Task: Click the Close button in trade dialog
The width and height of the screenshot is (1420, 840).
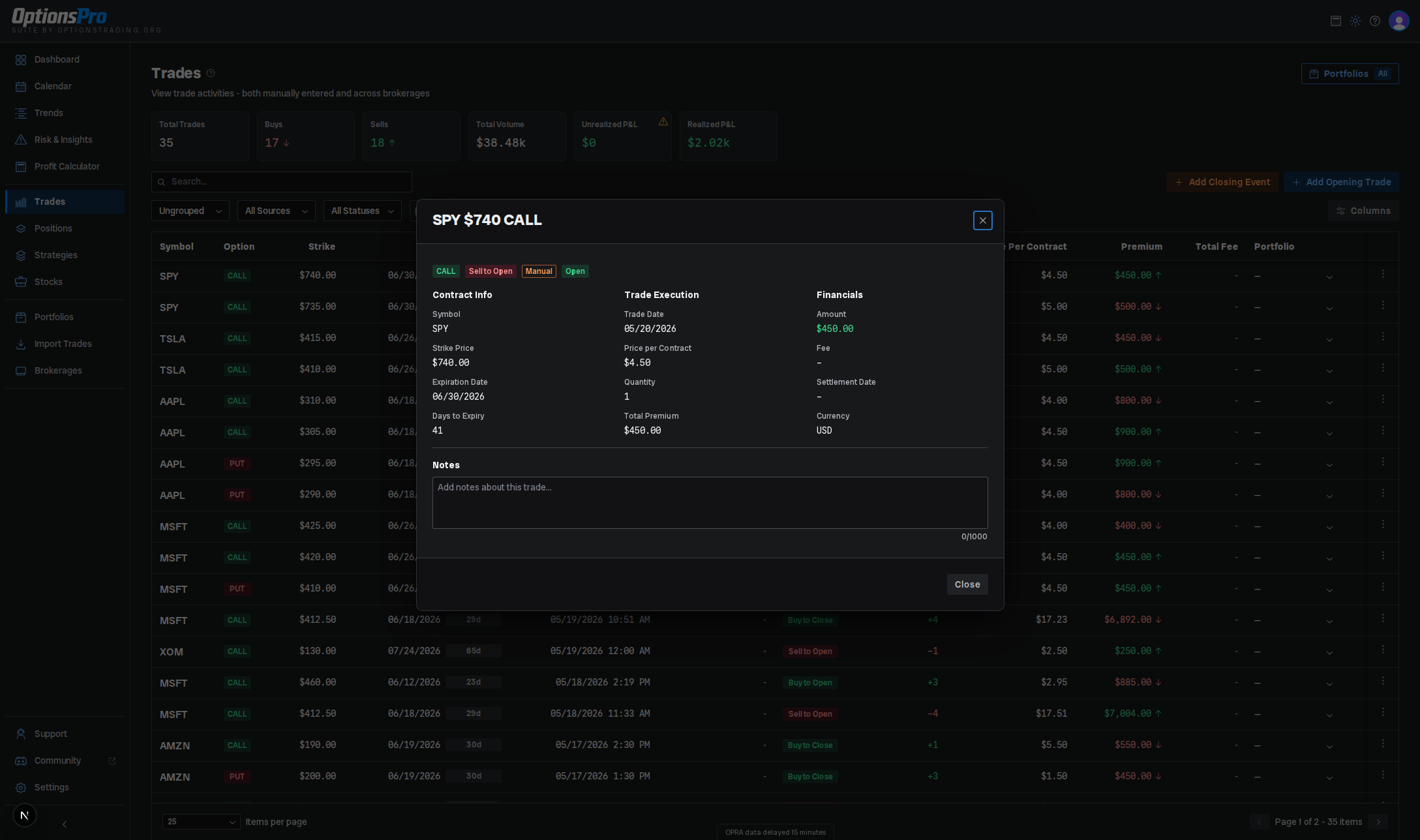Action: pos(967,584)
